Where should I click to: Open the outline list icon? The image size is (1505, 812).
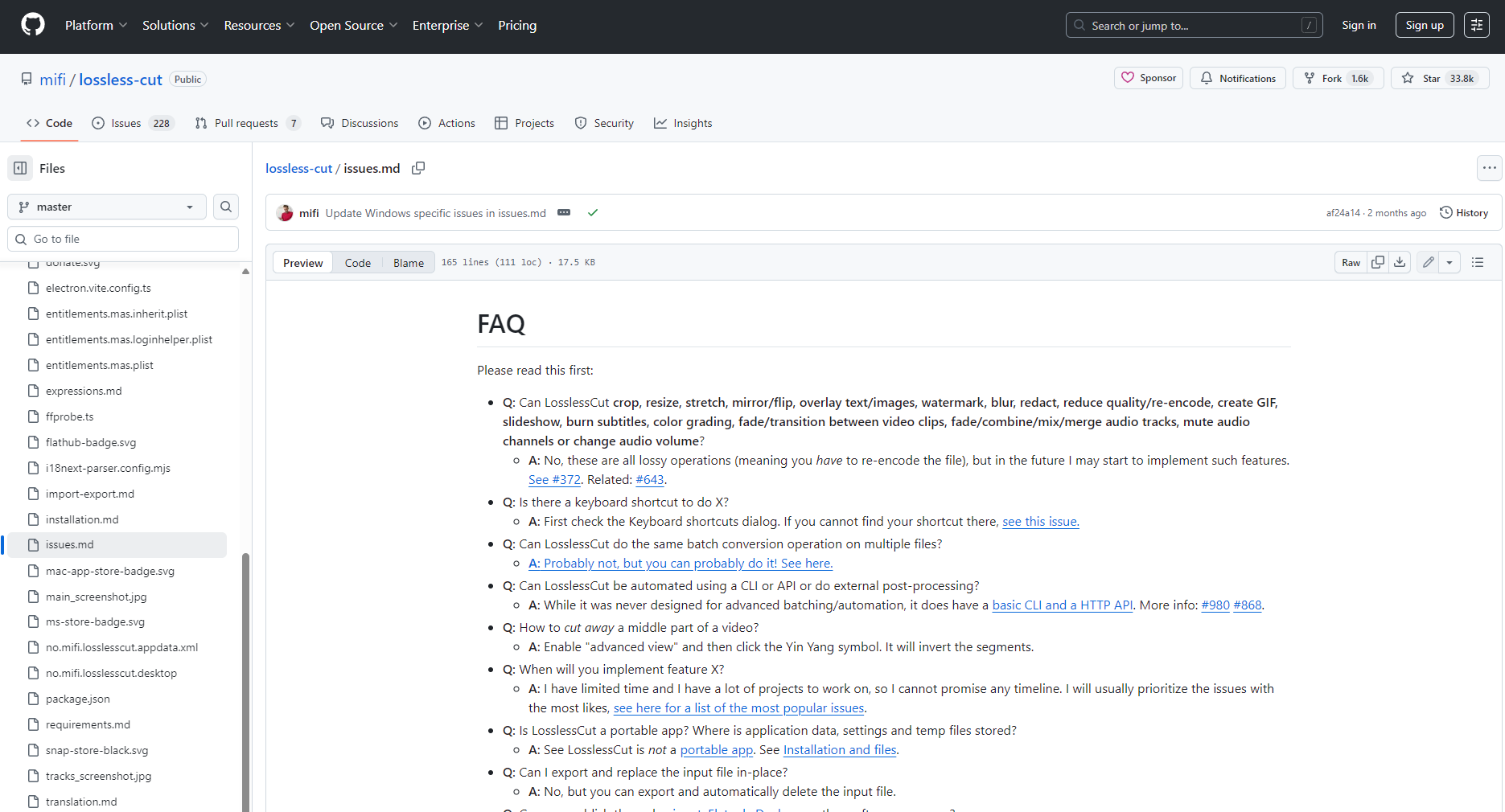[1478, 262]
